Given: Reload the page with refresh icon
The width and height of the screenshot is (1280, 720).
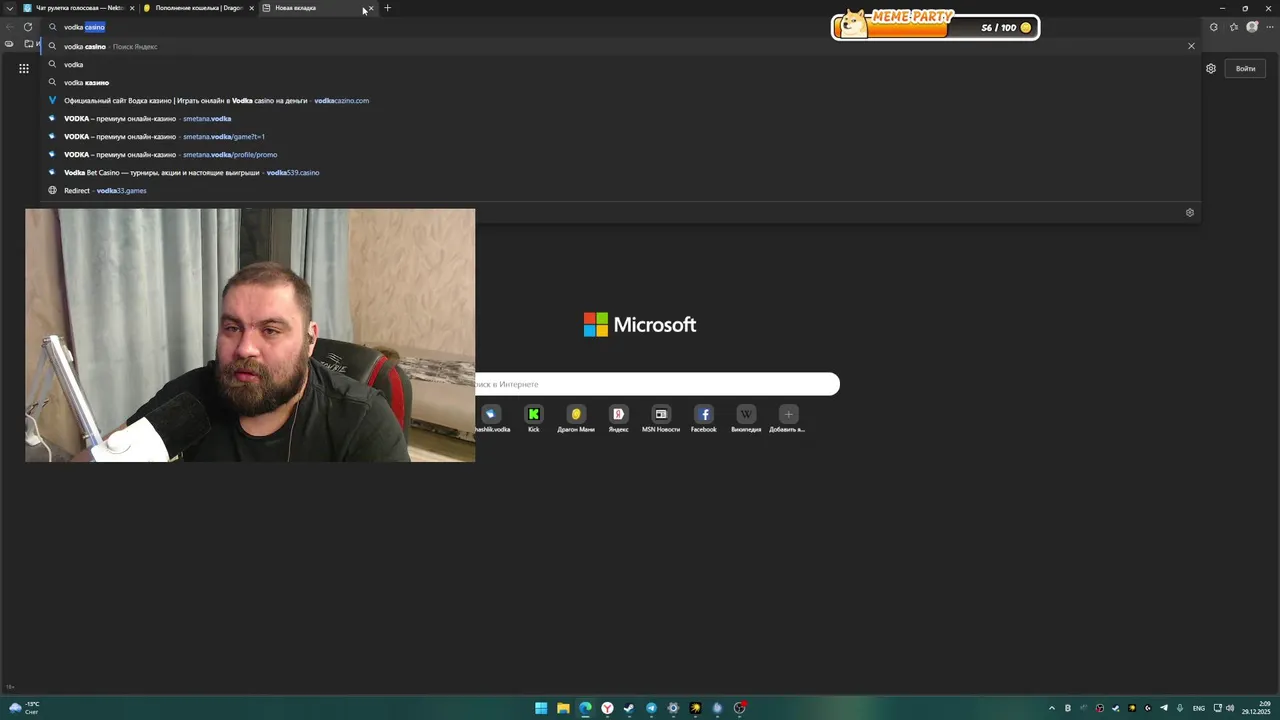Looking at the screenshot, I should pyautogui.click(x=28, y=27).
